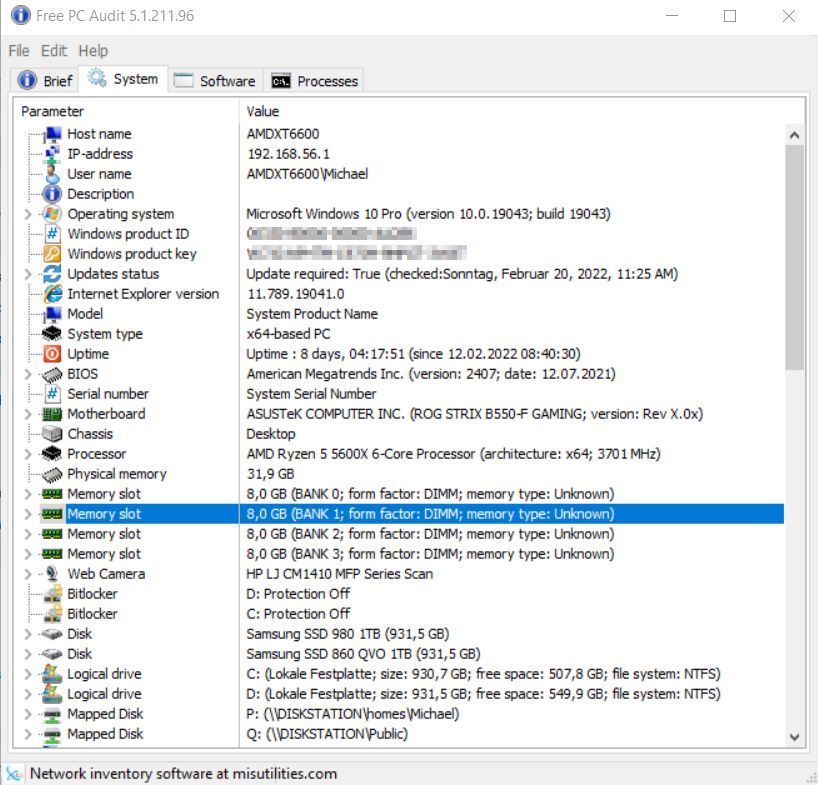Expand the Operating system node
This screenshot has width=818, height=785.
(28, 214)
